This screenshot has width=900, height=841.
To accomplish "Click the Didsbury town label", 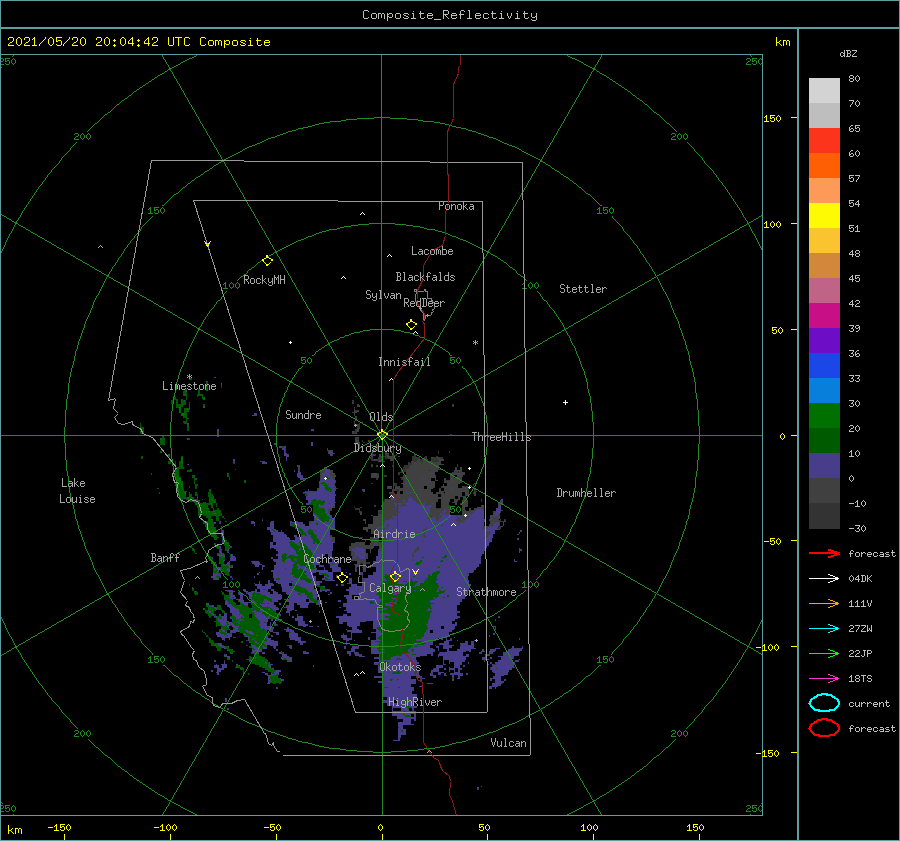I will point(378,448).
